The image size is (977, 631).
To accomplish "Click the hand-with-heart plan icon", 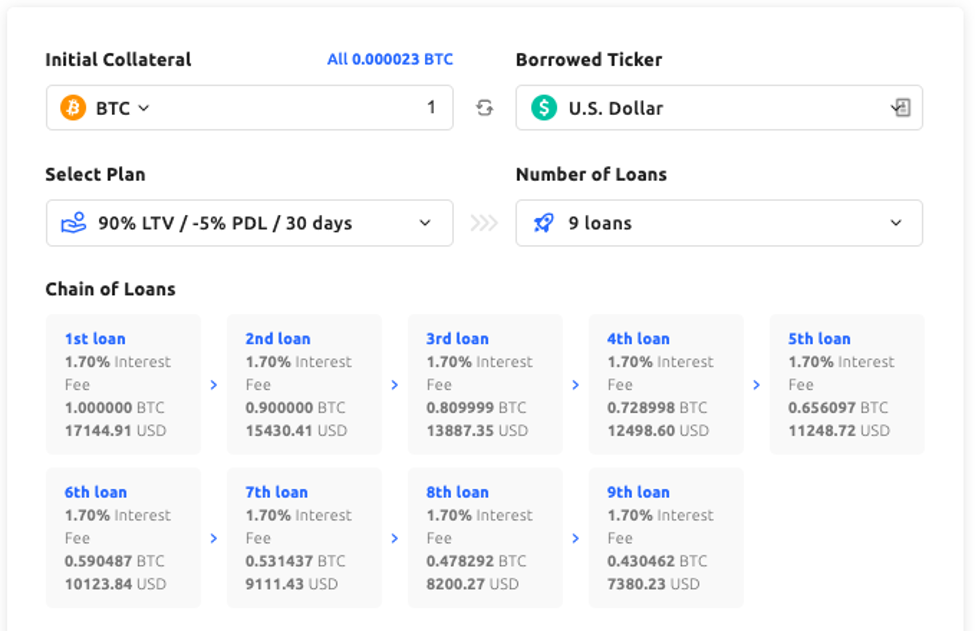I will (74, 223).
